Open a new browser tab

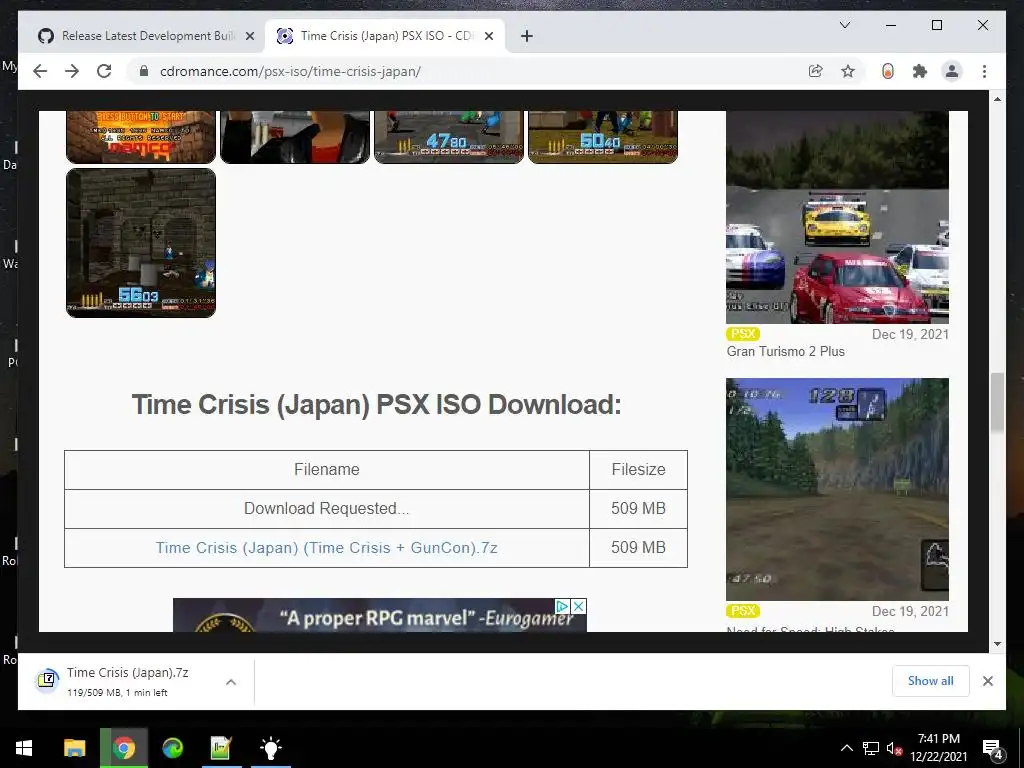(x=526, y=37)
